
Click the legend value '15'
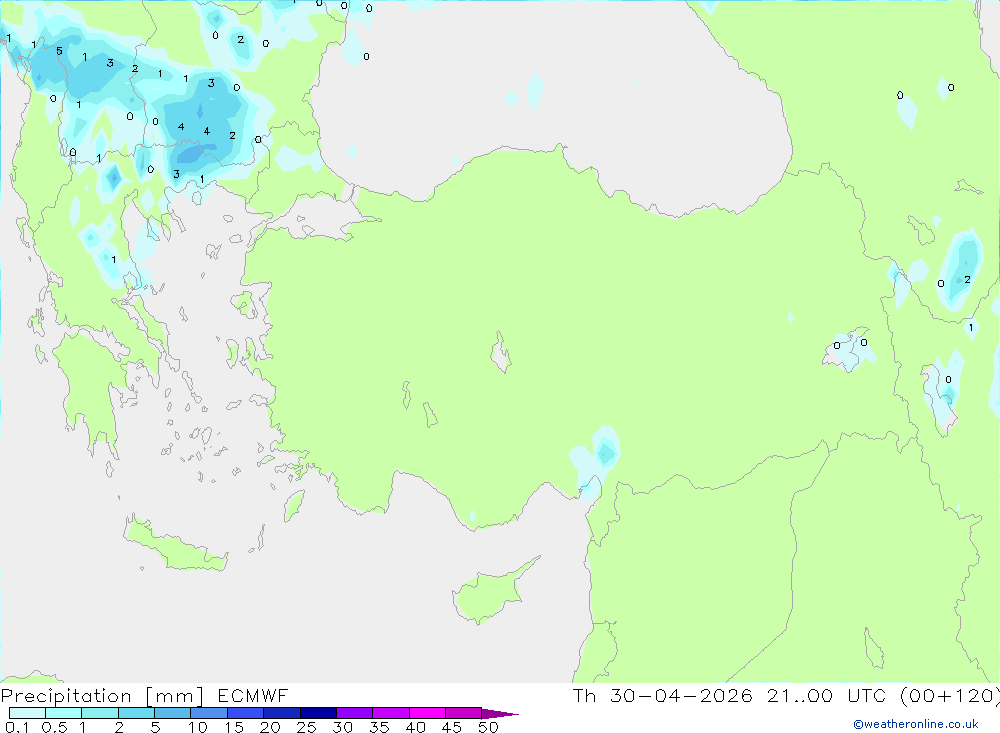(234, 727)
